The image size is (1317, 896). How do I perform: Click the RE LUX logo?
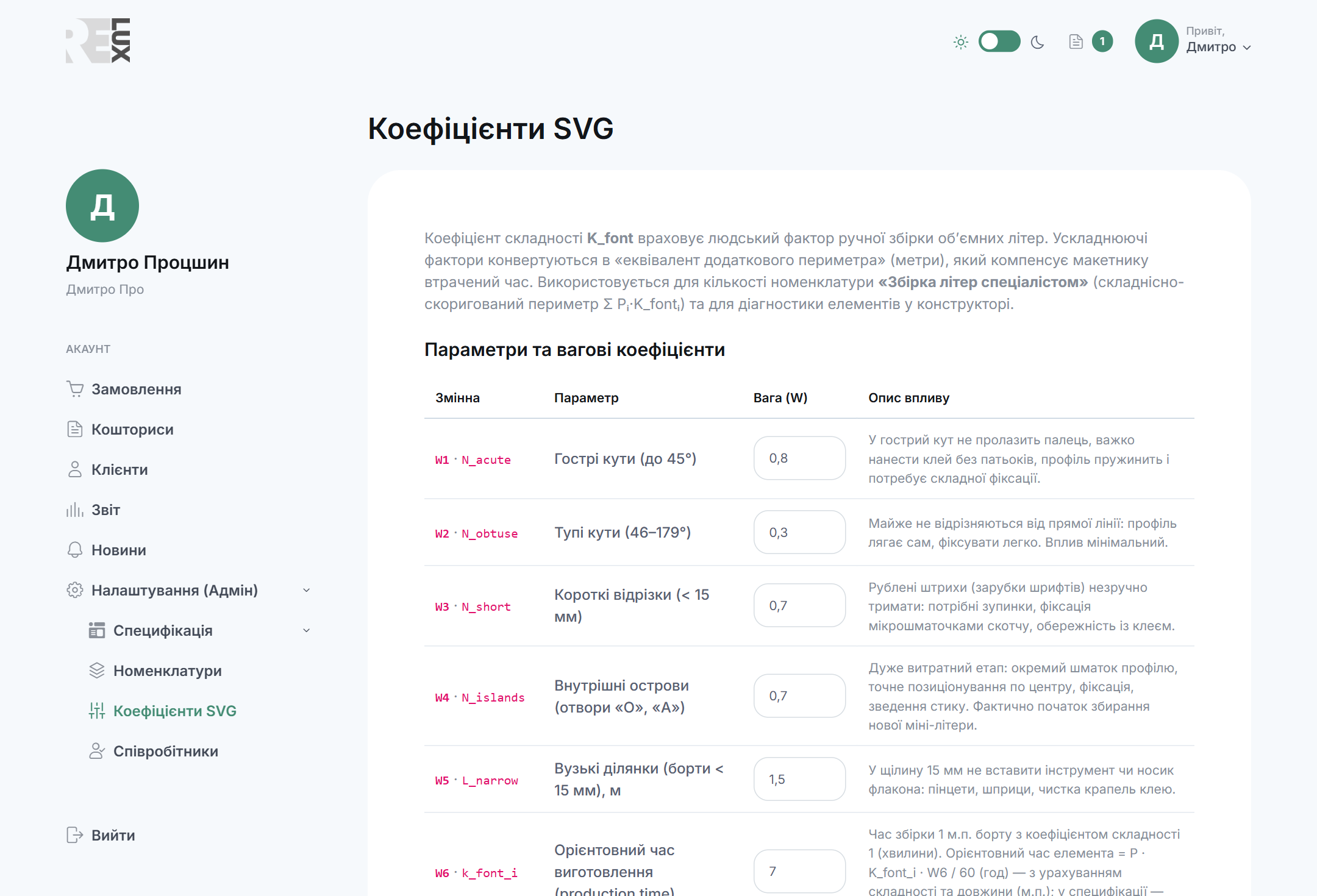(98, 41)
